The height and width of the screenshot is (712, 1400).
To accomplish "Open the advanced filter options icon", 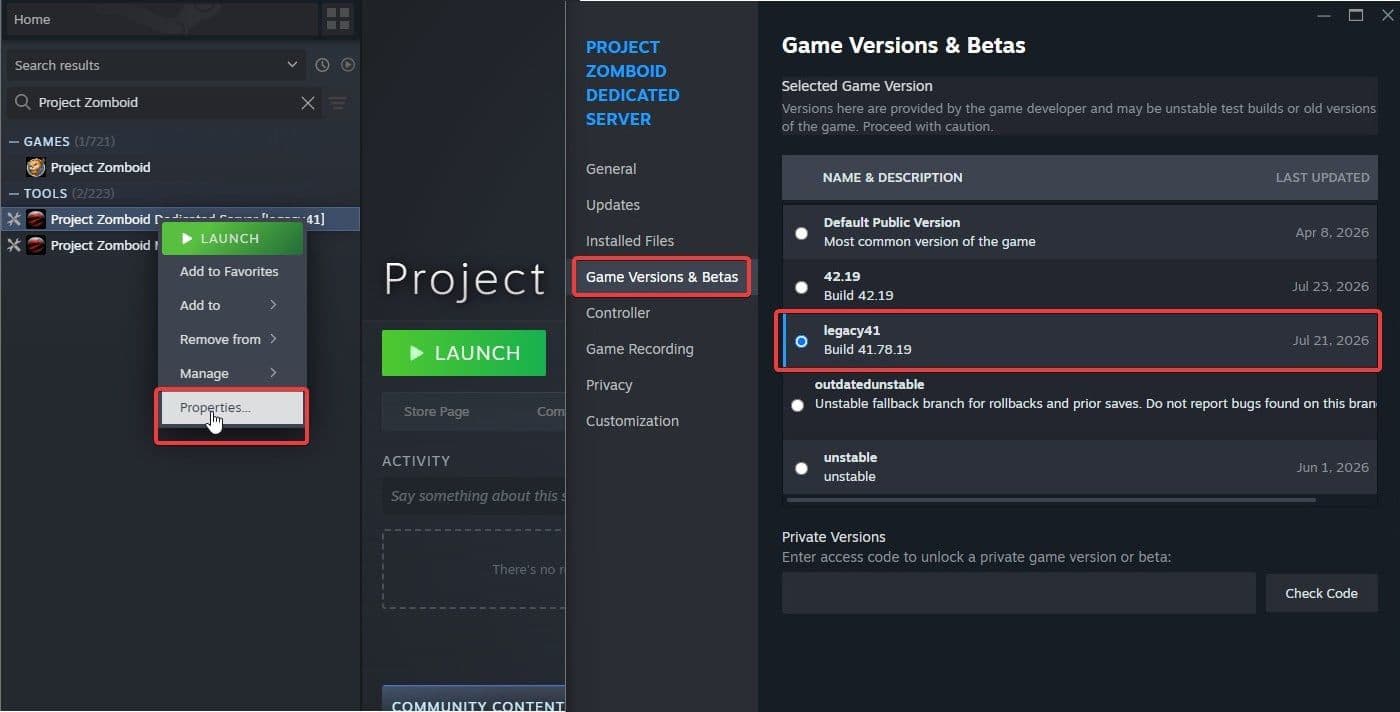I will 338,102.
